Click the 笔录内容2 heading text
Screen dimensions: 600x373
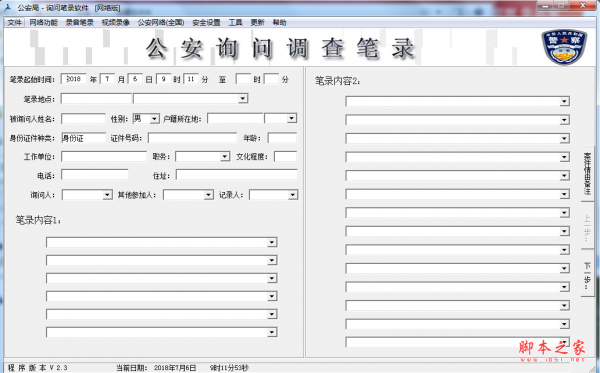click(x=338, y=81)
